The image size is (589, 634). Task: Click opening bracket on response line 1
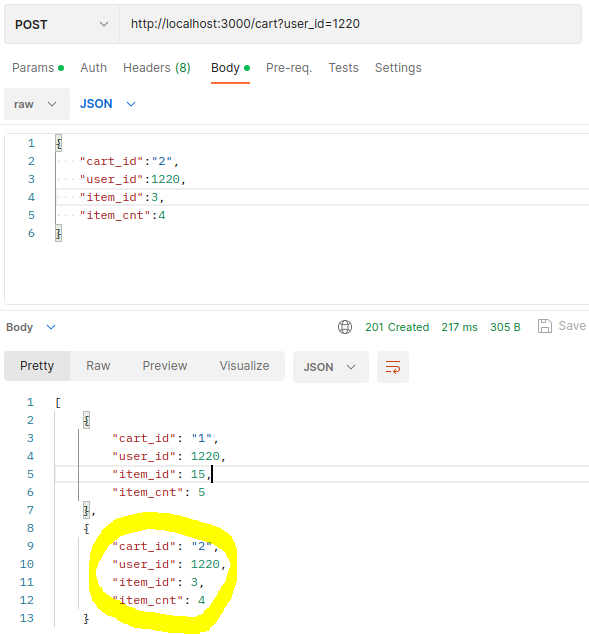click(58, 403)
